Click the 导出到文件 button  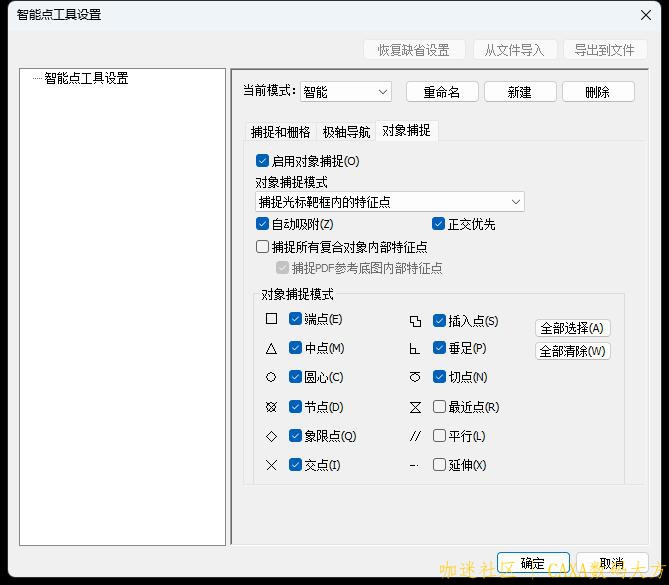605,50
